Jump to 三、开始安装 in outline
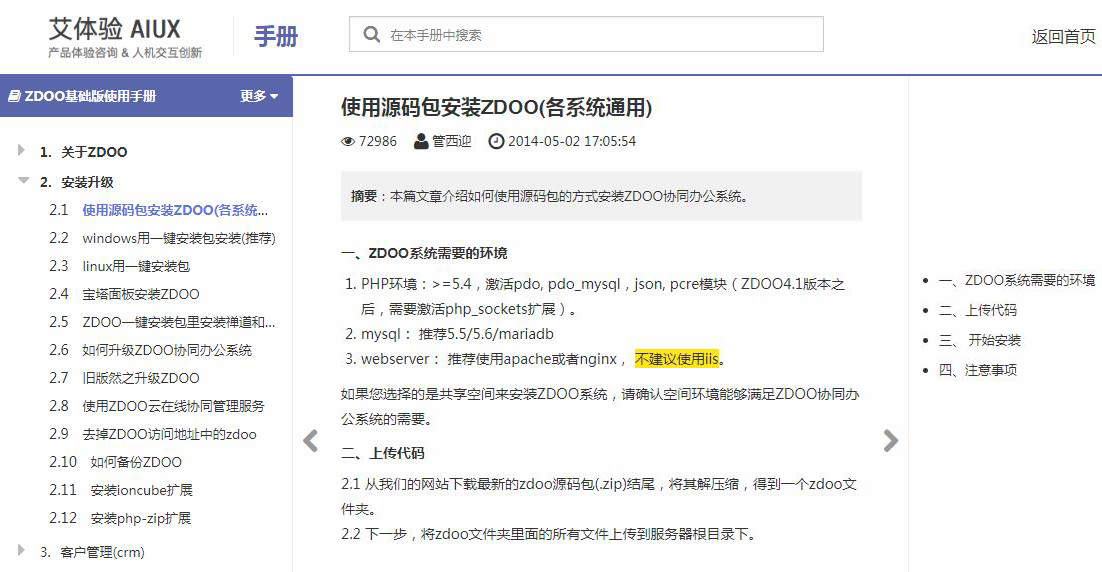The height and width of the screenshot is (572, 1102). [980, 340]
